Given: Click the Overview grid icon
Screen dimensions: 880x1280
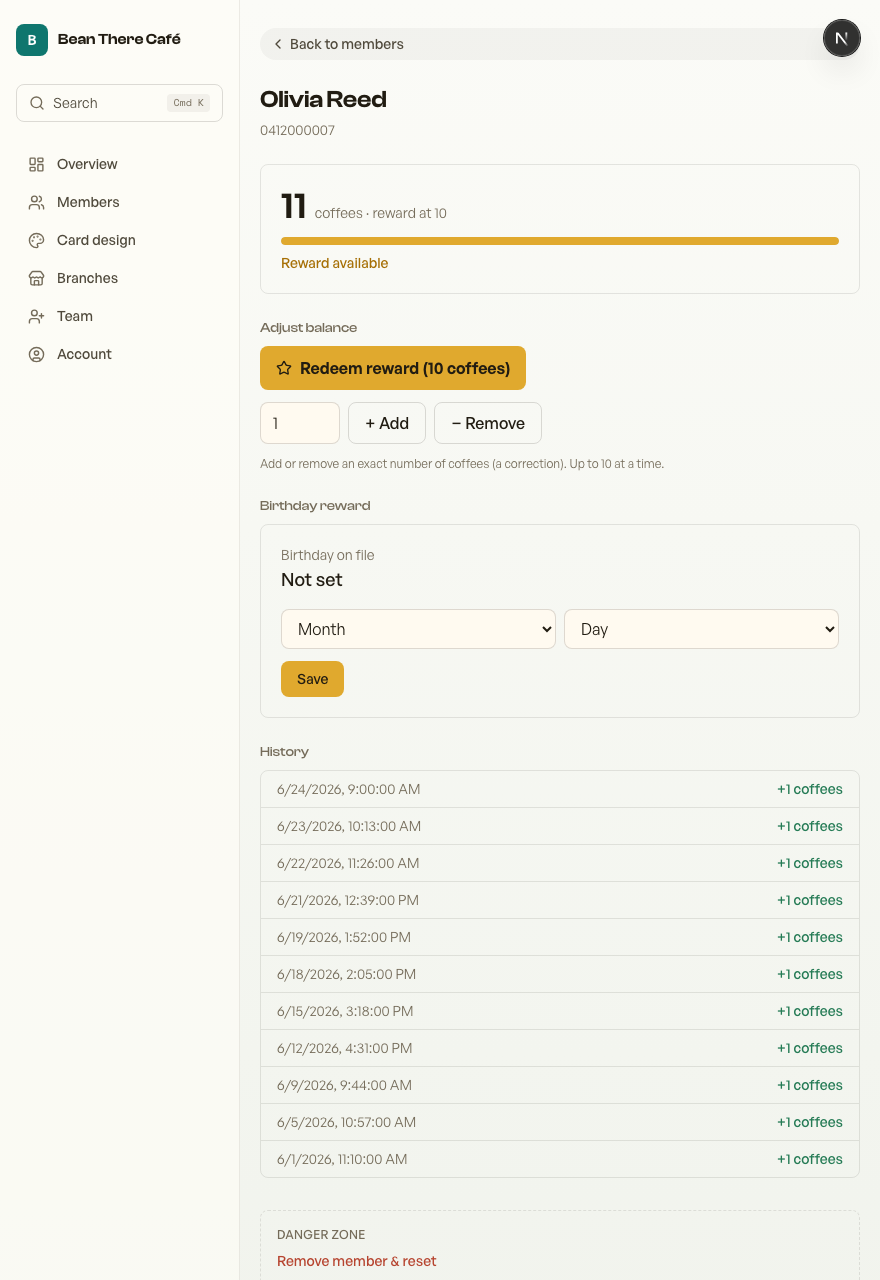Looking at the screenshot, I should 37,164.
